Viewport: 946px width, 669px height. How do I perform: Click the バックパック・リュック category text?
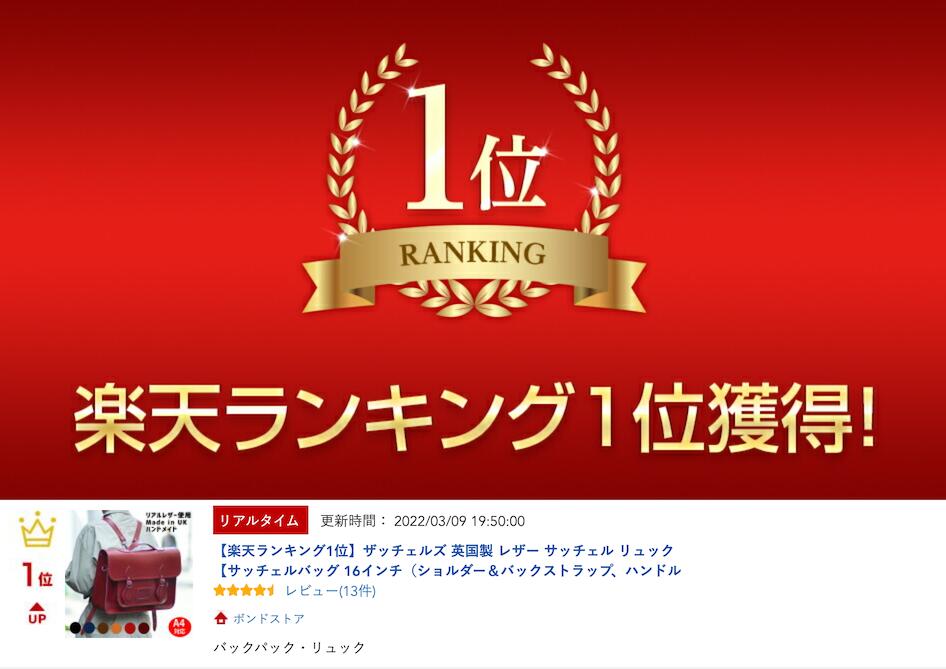click(289, 647)
